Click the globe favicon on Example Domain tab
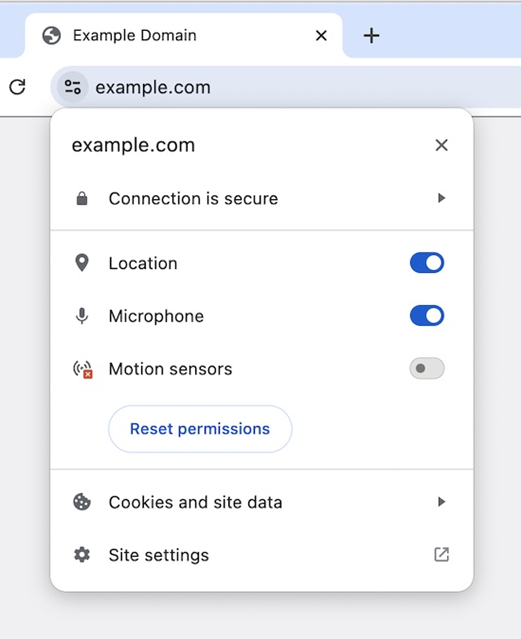 tap(52, 35)
